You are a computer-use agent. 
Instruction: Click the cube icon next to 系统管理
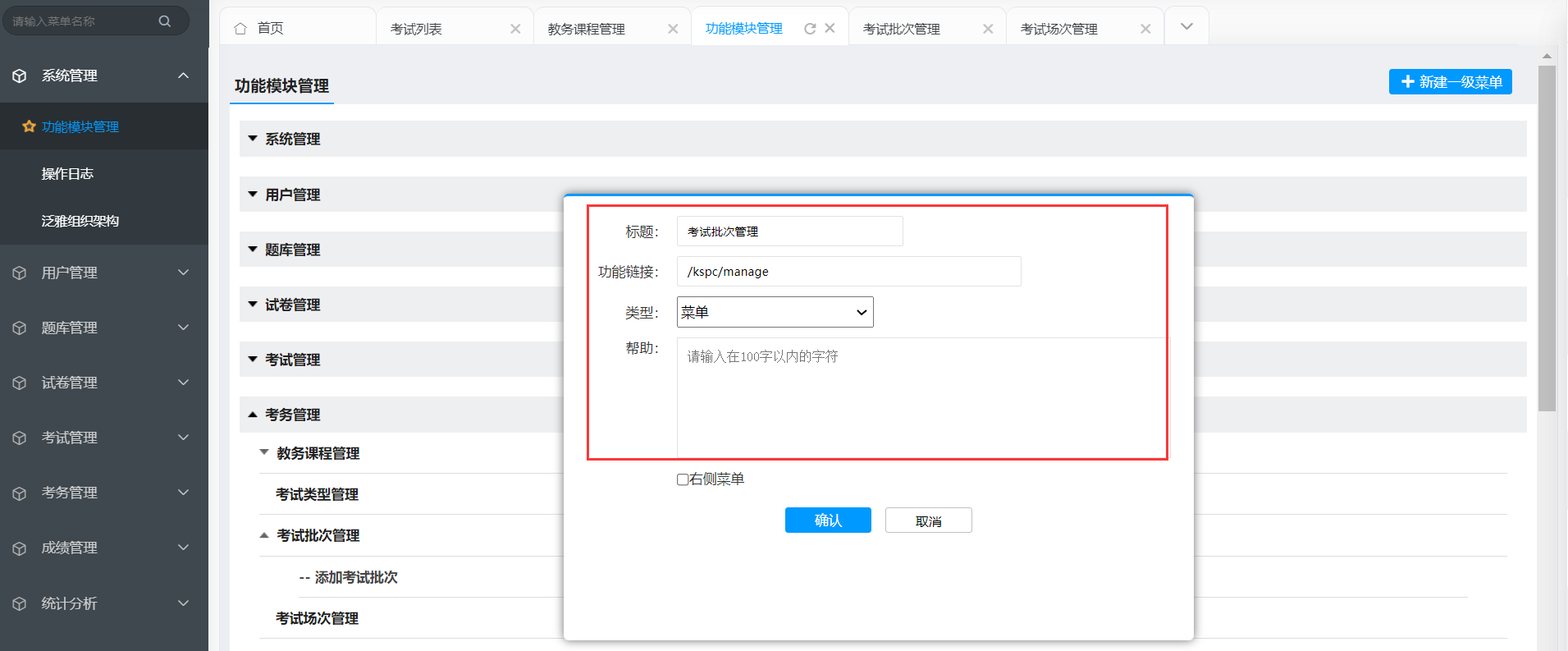click(20, 76)
